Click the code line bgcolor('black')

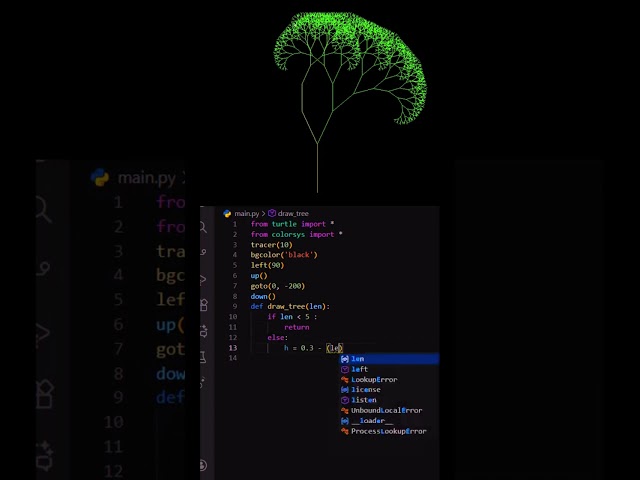click(x=284, y=255)
